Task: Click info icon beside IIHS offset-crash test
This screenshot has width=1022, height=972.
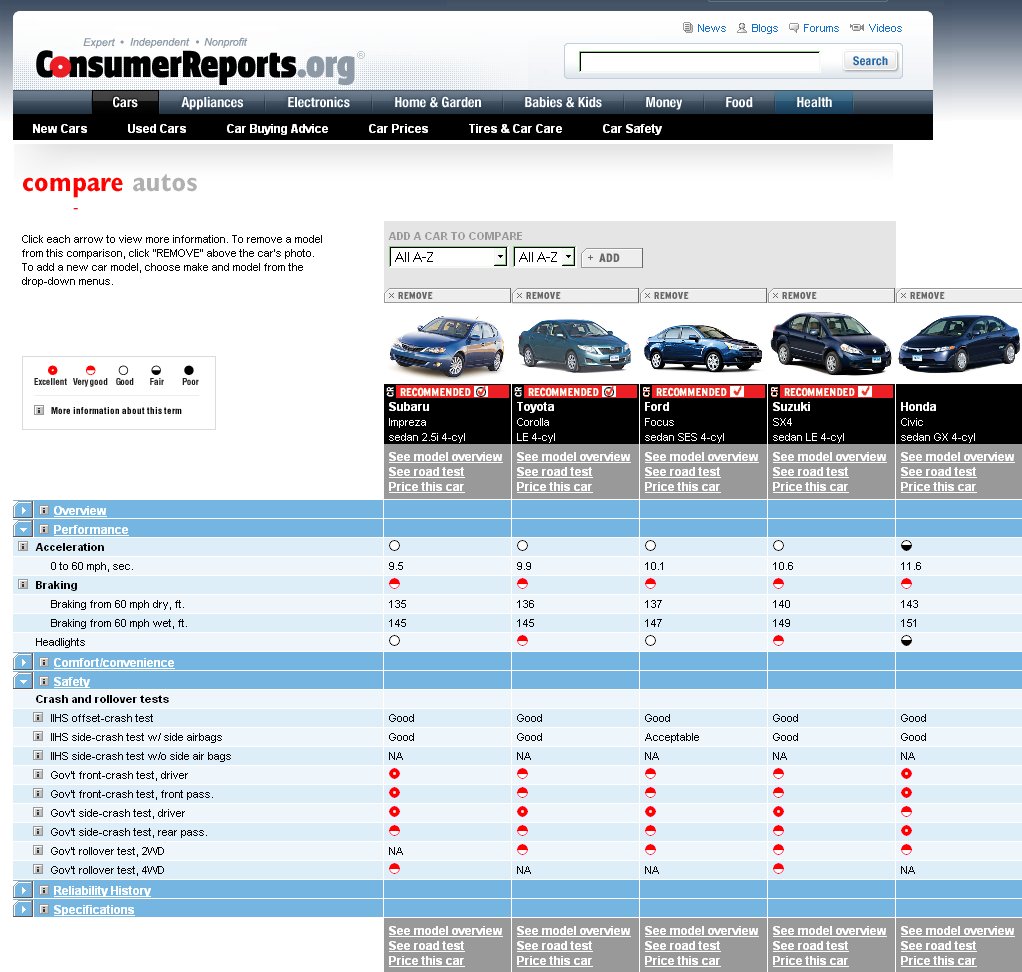Action: point(39,718)
